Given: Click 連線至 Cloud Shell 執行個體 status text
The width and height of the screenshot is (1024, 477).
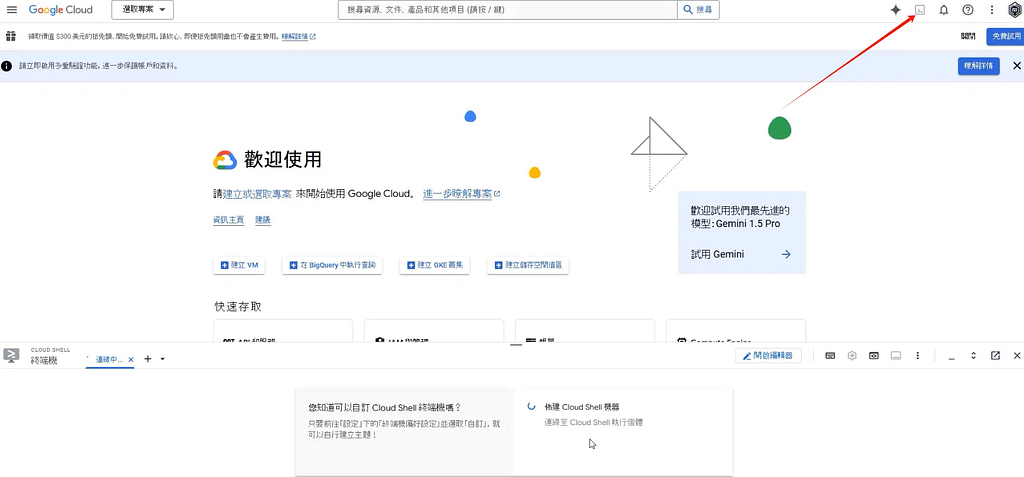Looking at the screenshot, I should pyautogui.click(x=594, y=423).
